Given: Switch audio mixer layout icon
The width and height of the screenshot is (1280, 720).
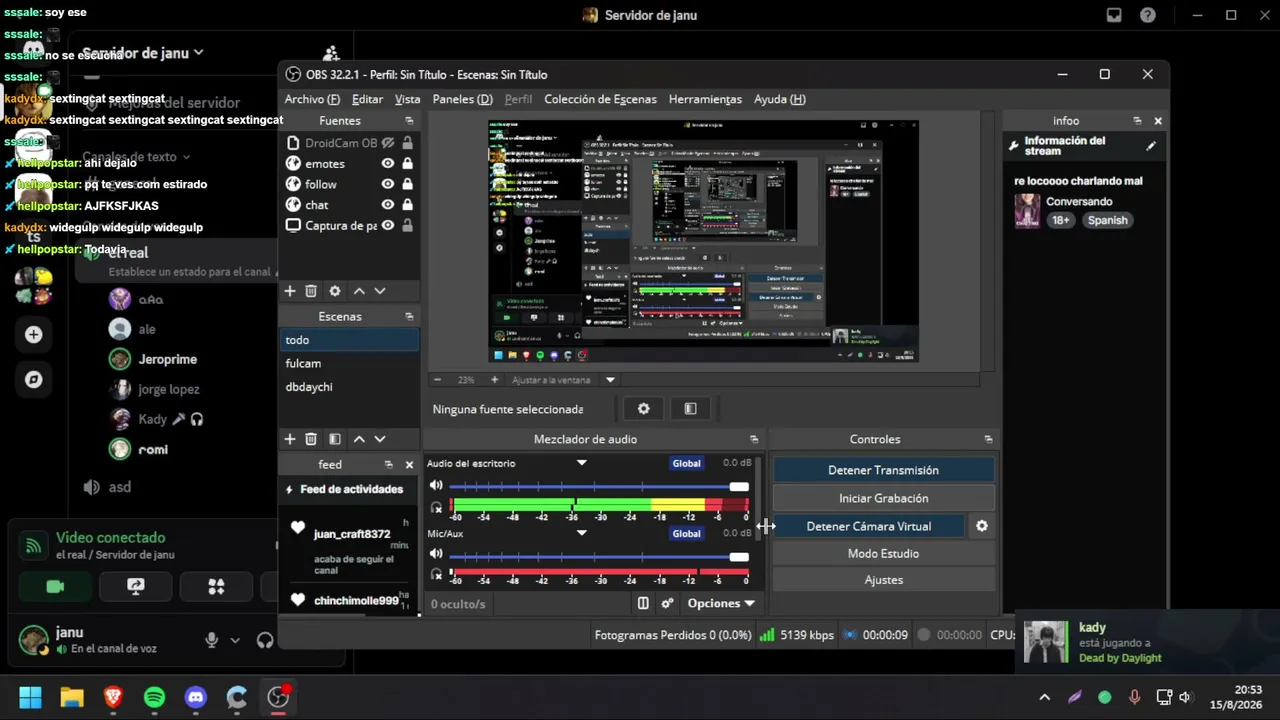Looking at the screenshot, I should point(643,603).
